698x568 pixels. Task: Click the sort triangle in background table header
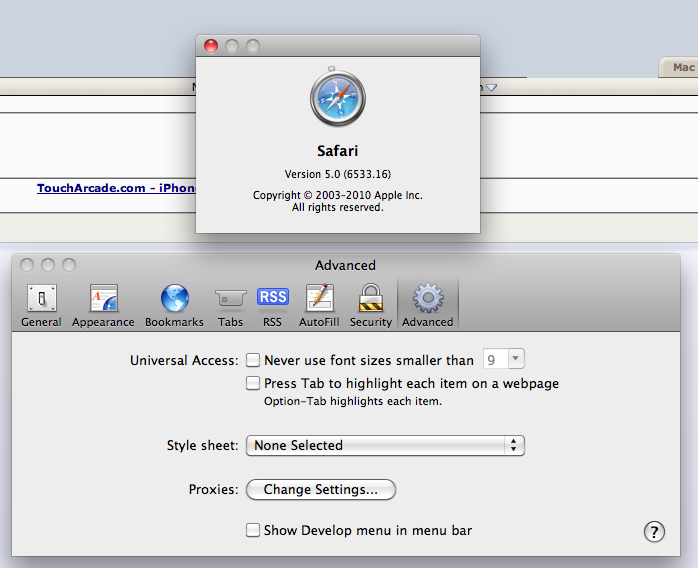491,87
